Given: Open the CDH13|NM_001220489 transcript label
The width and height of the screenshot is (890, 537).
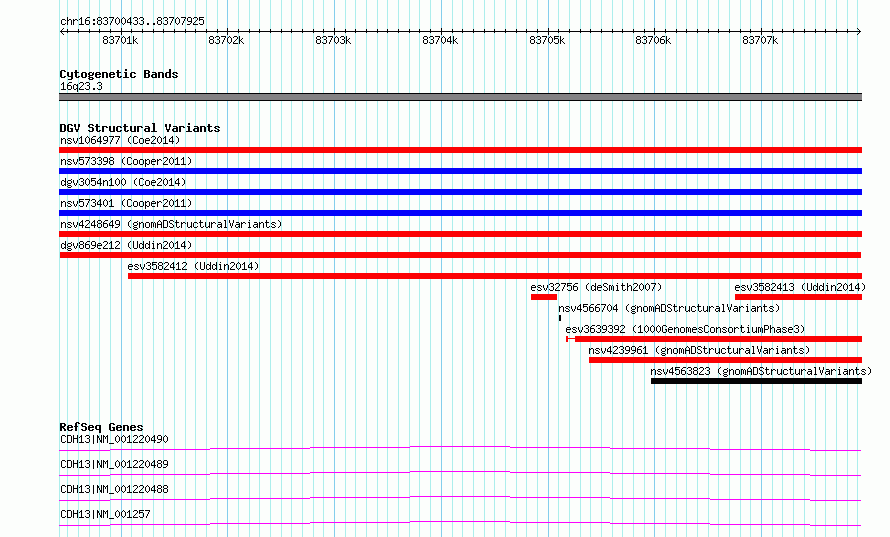Looking at the screenshot, I should click(114, 464).
